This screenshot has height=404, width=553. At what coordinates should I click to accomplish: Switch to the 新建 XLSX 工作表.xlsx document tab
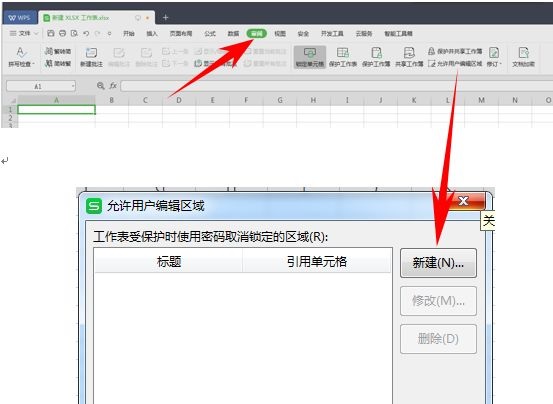[96, 17]
